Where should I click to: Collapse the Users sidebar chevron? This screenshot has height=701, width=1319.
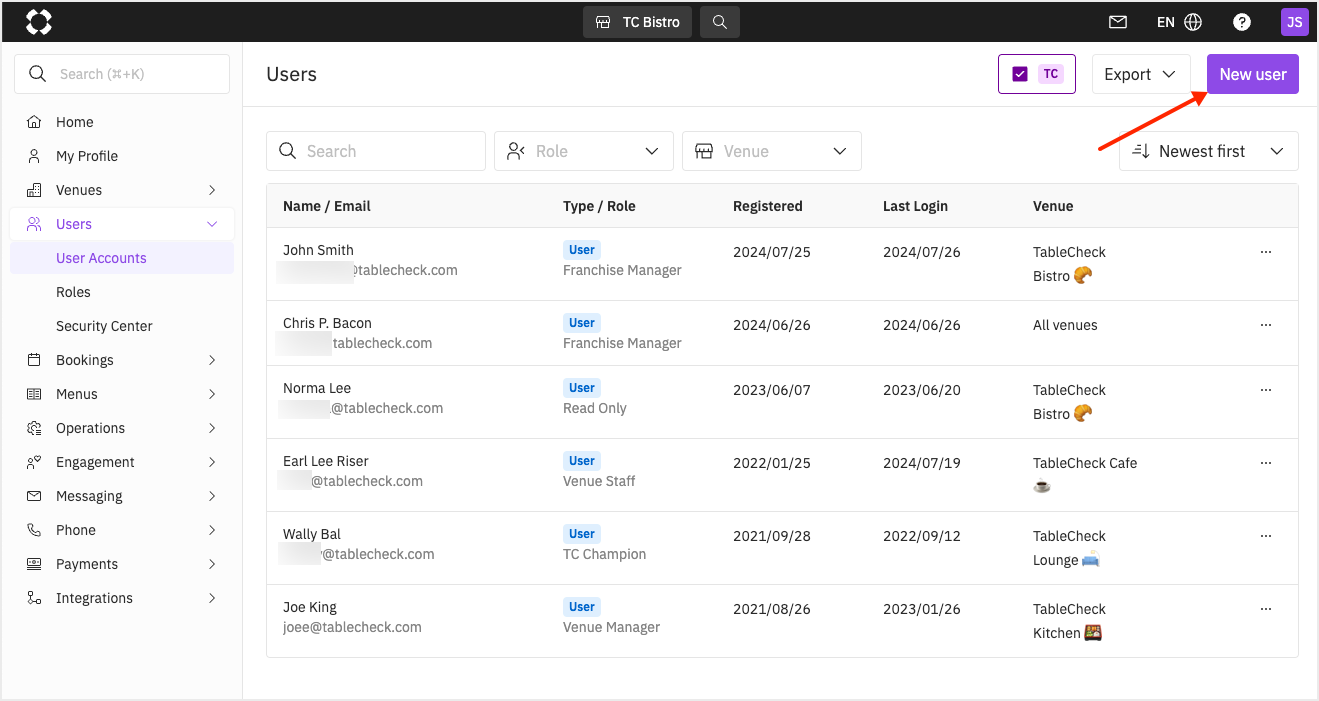[212, 224]
